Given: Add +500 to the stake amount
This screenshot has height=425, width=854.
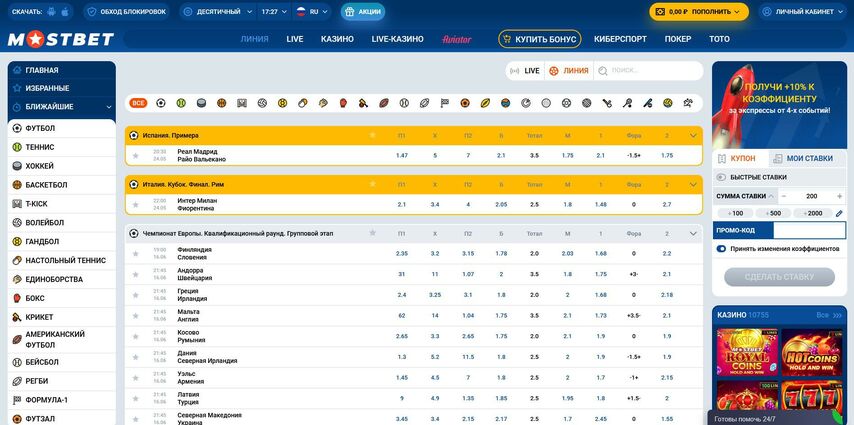Looking at the screenshot, I should pyautogui.click(x=774, y=214).
